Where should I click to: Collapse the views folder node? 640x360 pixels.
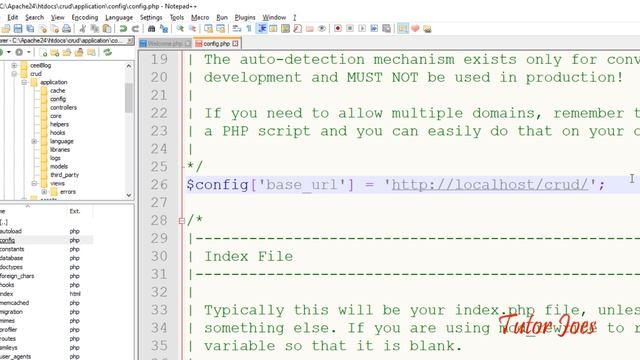[34, 183]
